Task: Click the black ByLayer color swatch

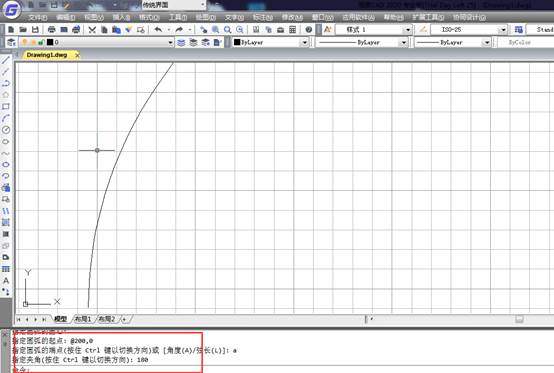Action: pyautogui.click(x=237, y=42)
